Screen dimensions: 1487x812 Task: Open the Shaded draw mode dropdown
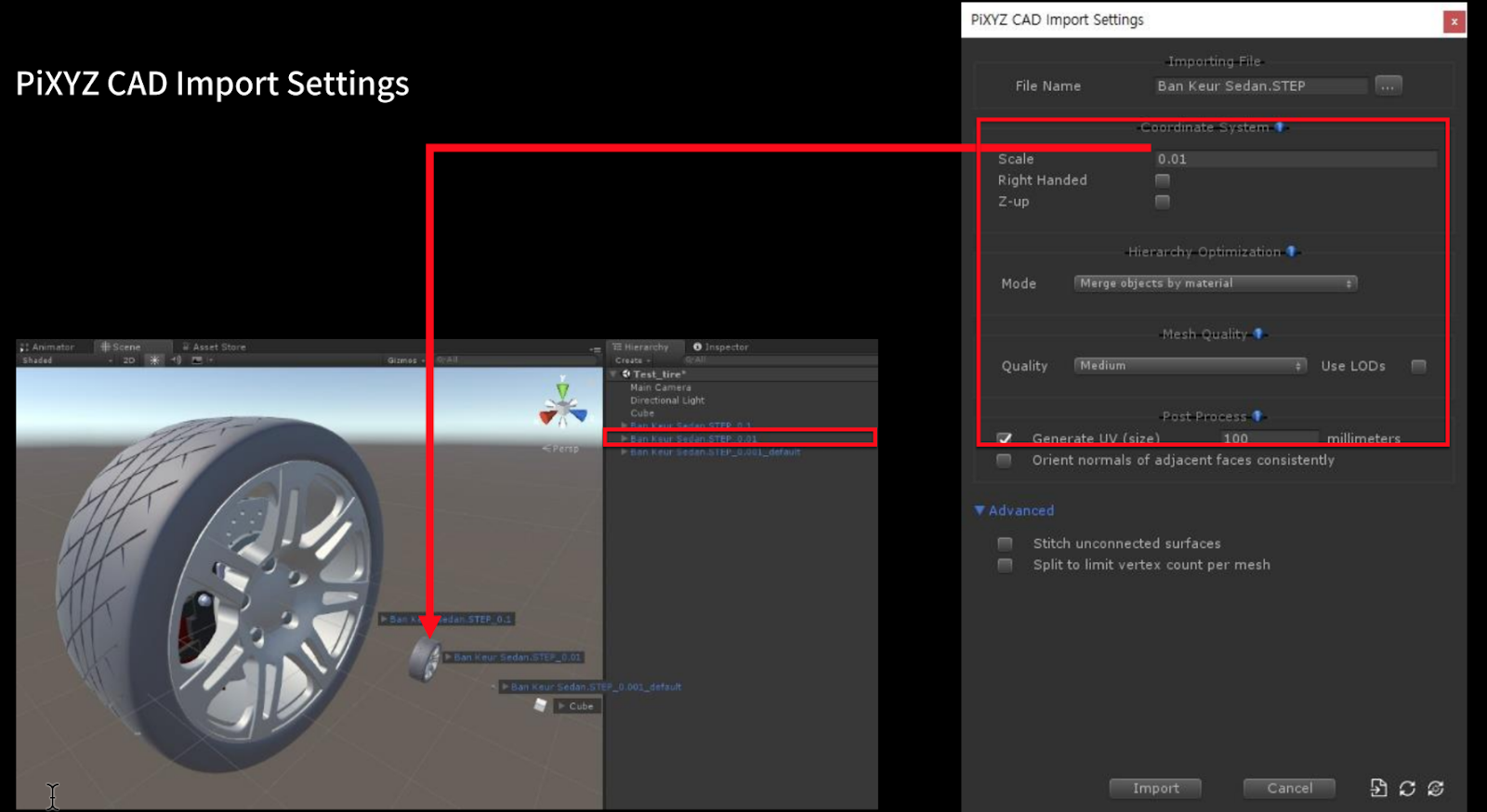click(67, 360)
